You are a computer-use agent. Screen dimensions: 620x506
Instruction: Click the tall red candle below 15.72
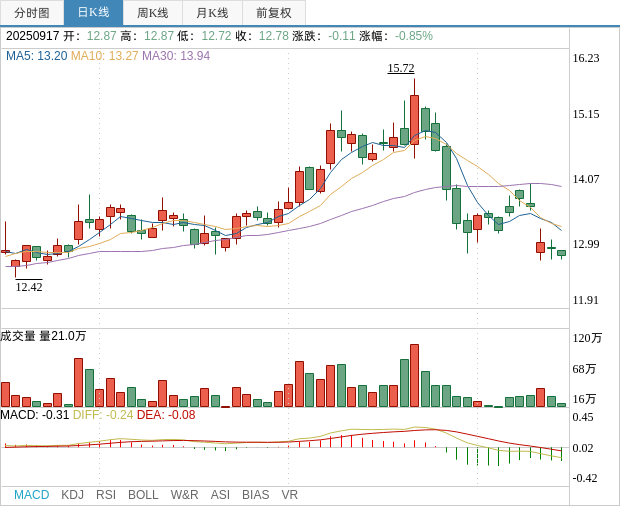(x=414, y=120)
